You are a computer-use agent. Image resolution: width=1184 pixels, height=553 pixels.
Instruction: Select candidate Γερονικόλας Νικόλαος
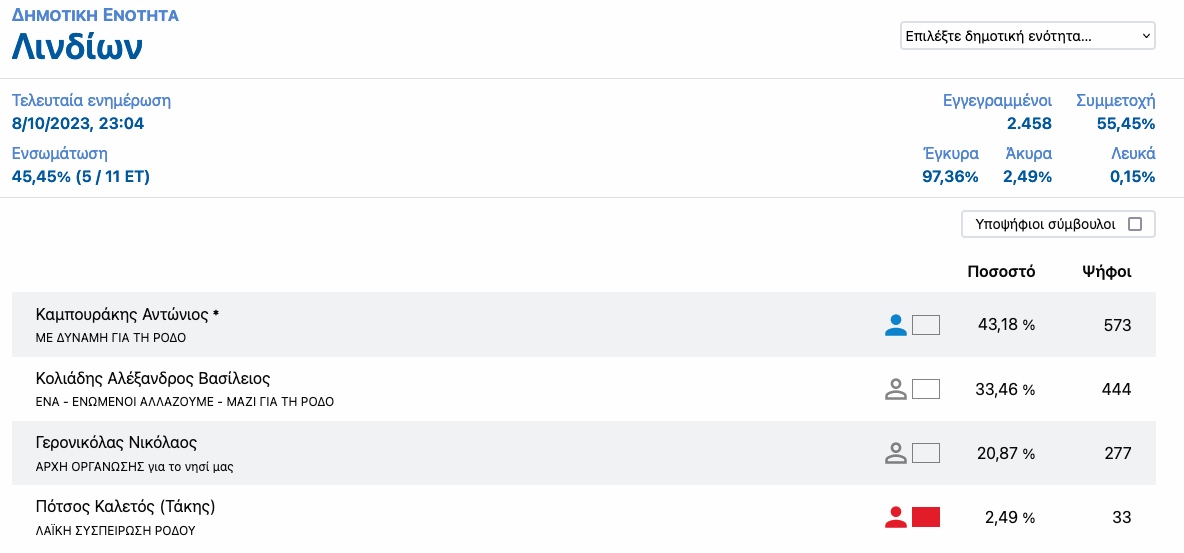[x=116, y=443]
